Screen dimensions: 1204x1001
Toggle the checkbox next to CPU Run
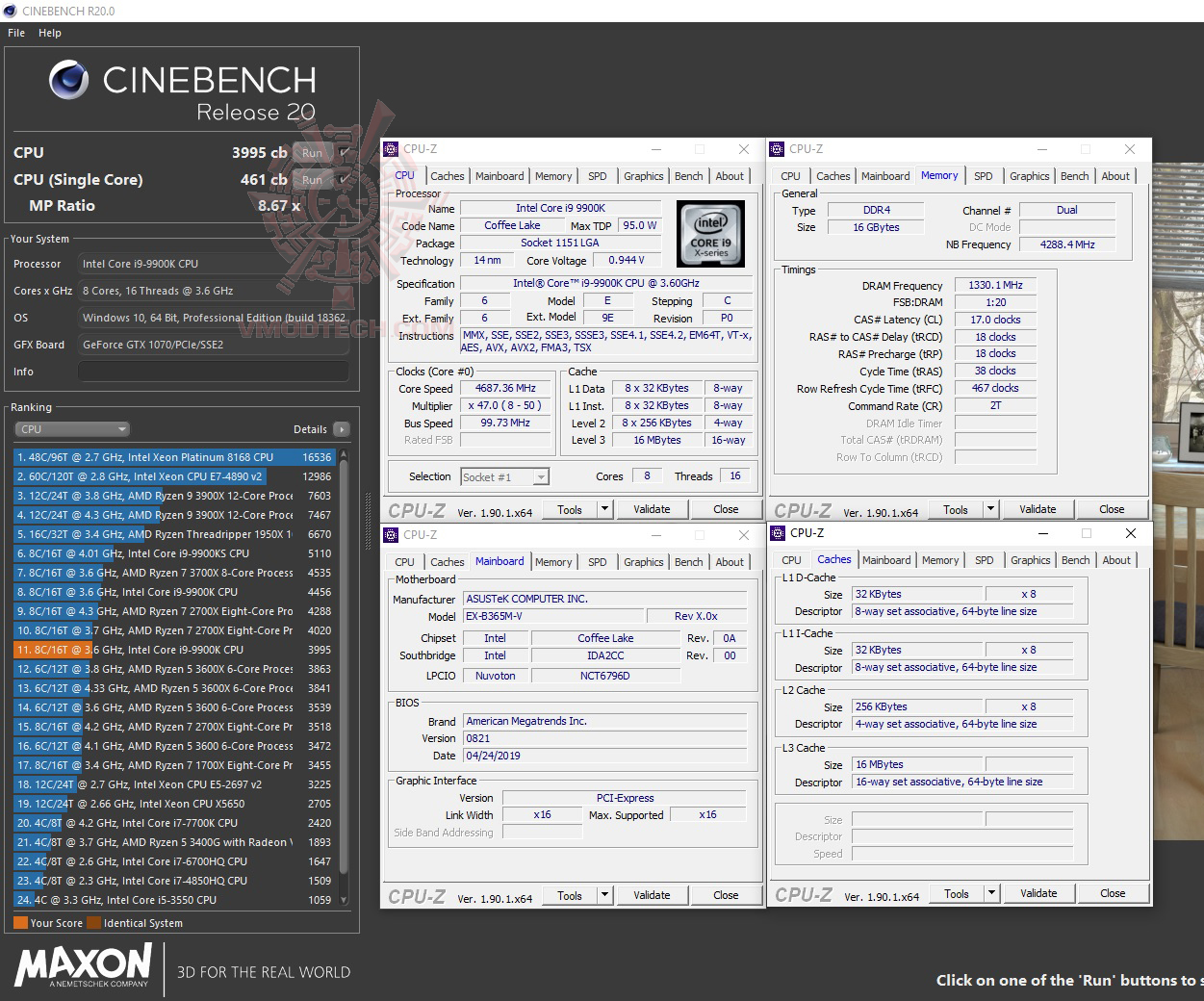345,153
